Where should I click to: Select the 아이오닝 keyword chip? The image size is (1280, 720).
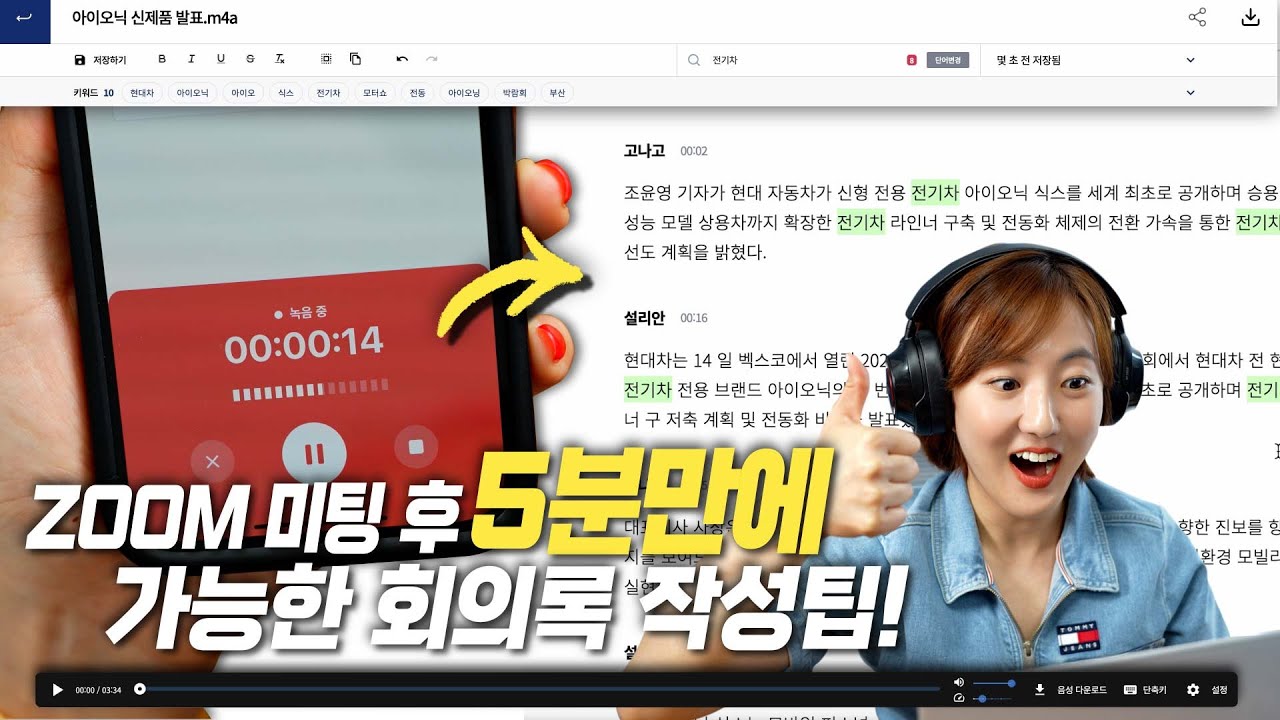464,93
